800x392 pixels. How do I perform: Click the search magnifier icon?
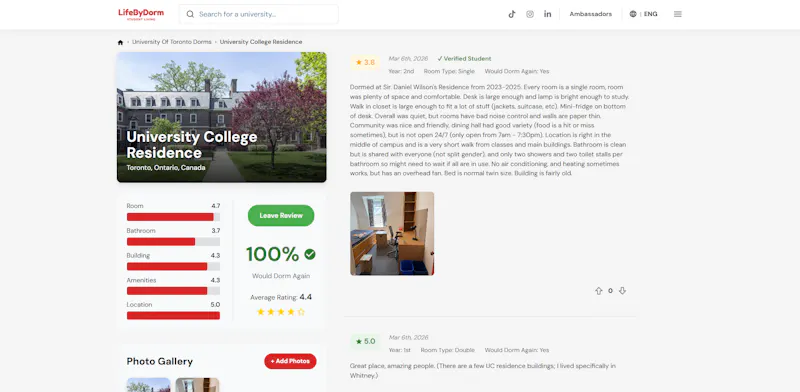click(190, 14)
